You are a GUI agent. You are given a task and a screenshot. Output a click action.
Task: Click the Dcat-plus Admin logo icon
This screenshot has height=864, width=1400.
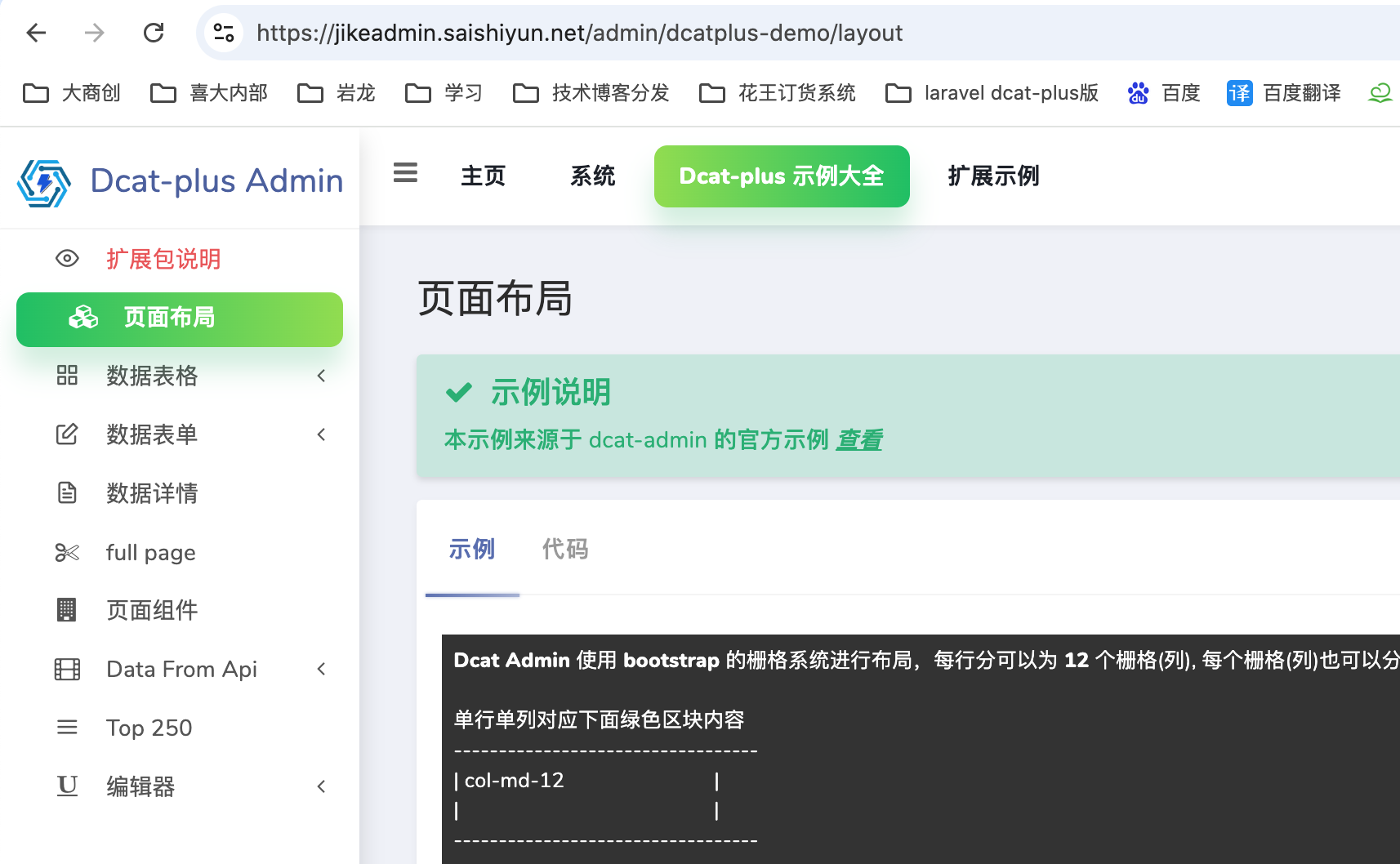click(x=44, y=182)
